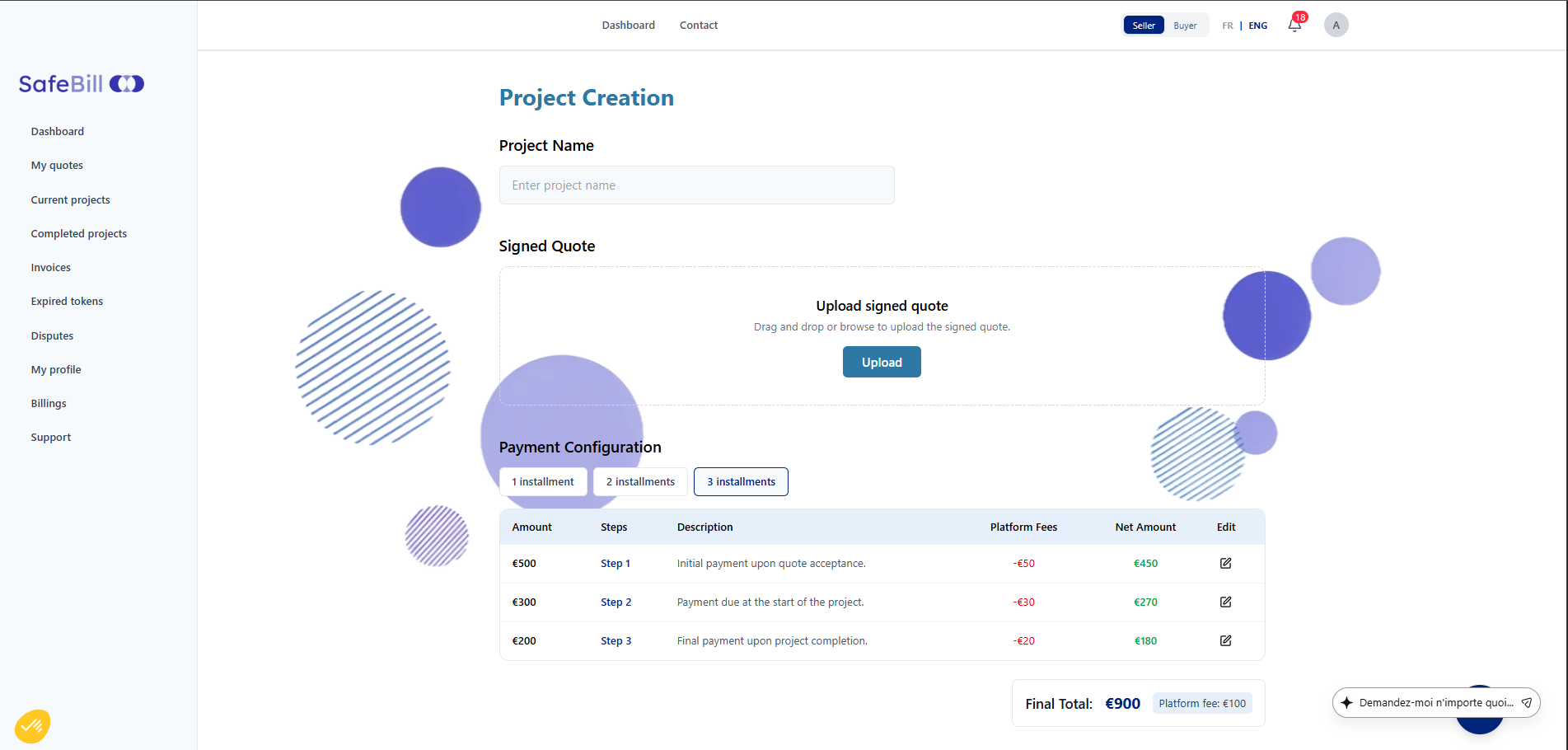Click the Final Total €900 value
This screenshot has width=1568, height=750.
(x=1122, y=703)
